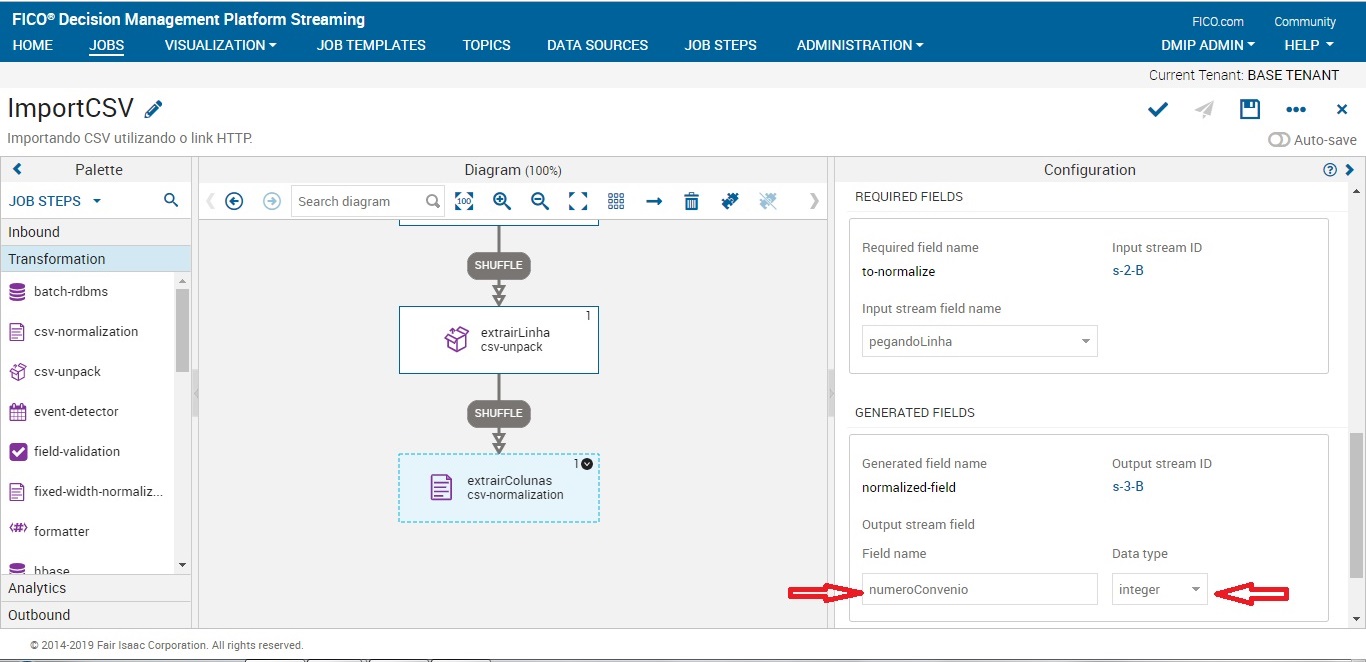Click the Save job floppy disk icon
This screenshot has height=662, width=1366.
coord(1249,110)
